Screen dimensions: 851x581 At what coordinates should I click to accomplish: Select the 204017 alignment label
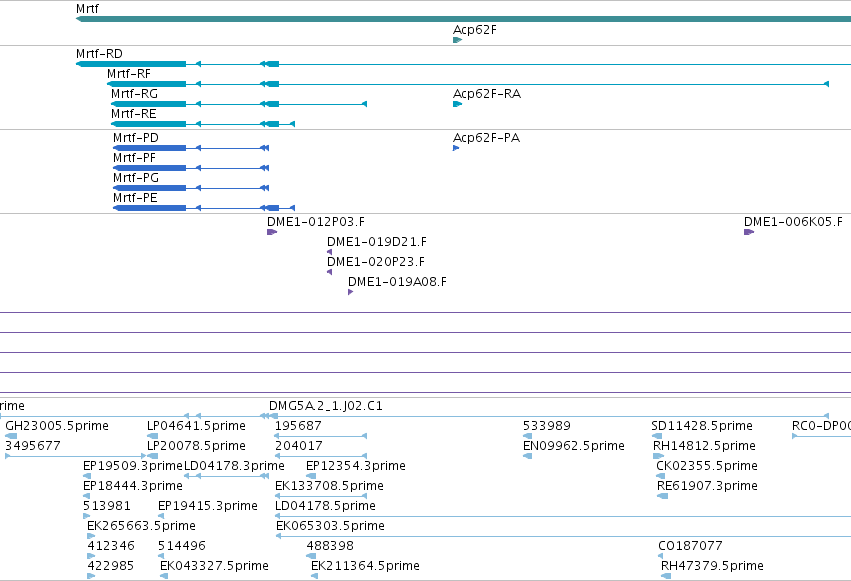[299, 446]
